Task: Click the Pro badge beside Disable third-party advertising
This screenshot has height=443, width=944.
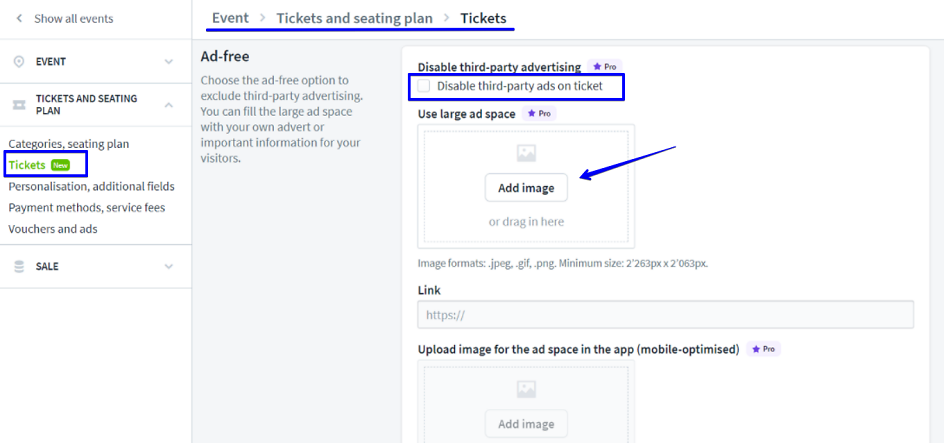Action: pyautogui.click(x=605, y=66)
